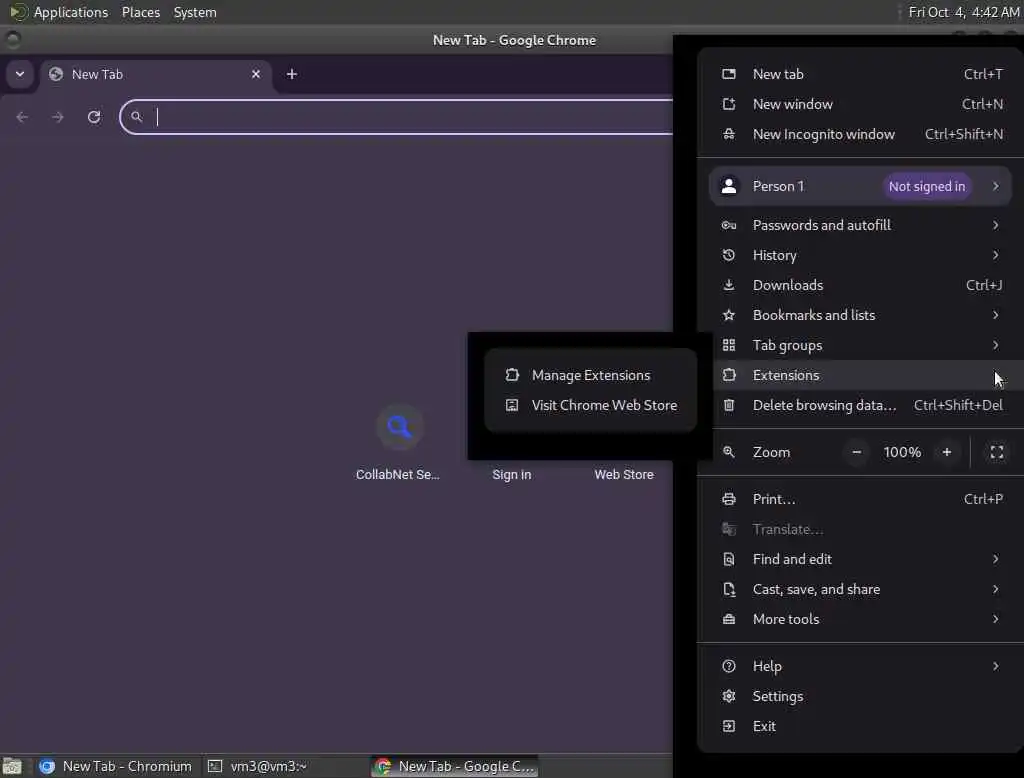Click the Chrome Web Store icon in submenu
This screenshot has height=778, width=1024.
pos(512,406)
